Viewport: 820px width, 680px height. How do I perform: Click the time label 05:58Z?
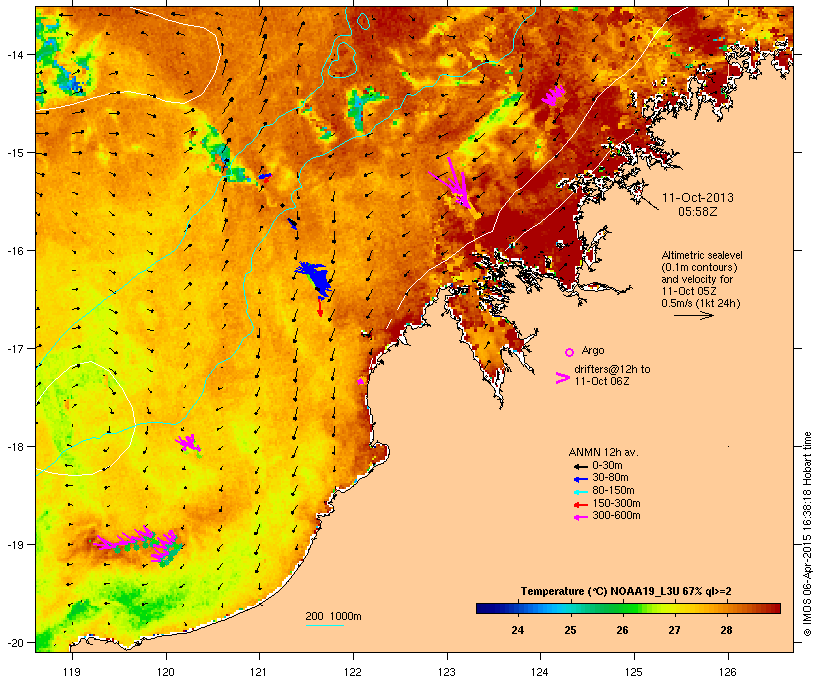698,212
